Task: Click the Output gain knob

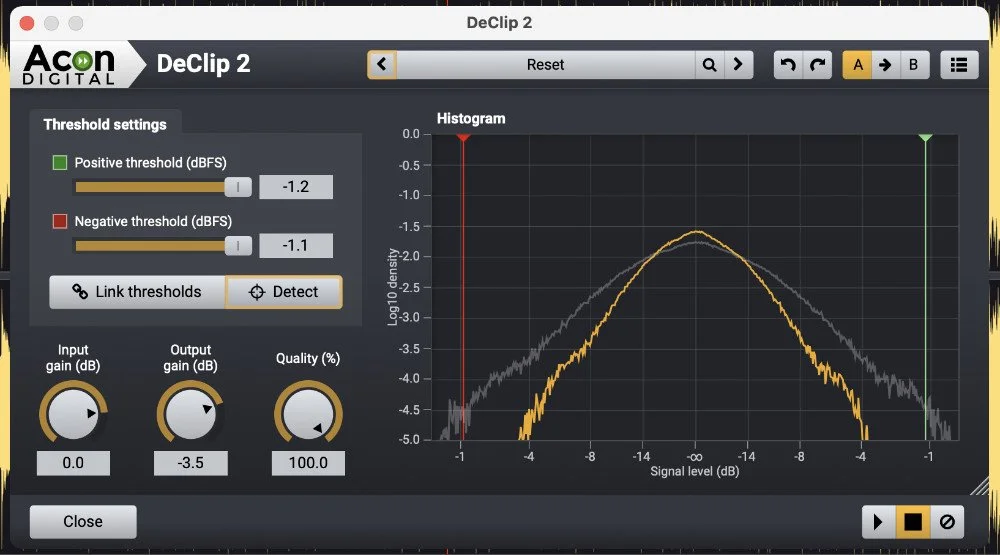Action: [191, 413]
